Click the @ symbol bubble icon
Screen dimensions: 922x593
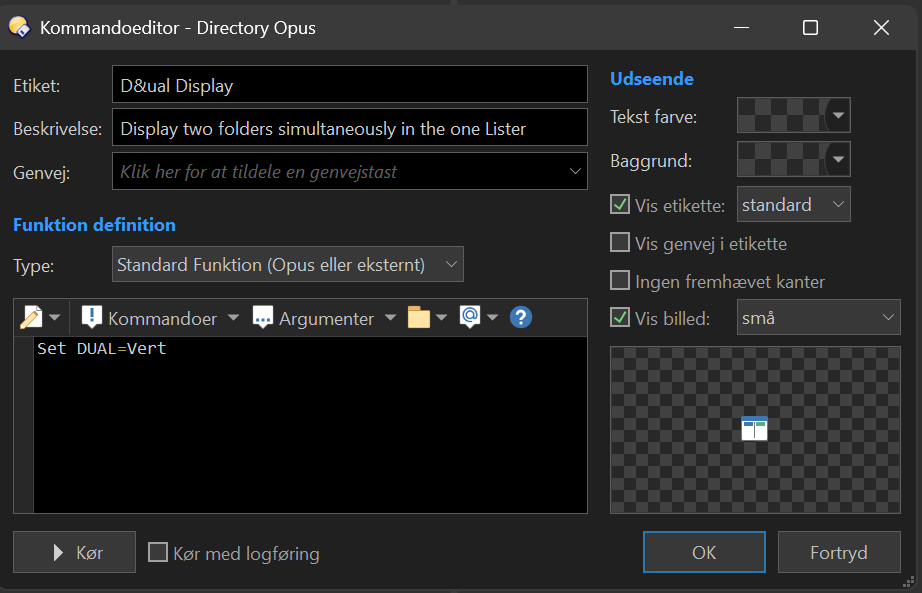[x=470, y=318]
